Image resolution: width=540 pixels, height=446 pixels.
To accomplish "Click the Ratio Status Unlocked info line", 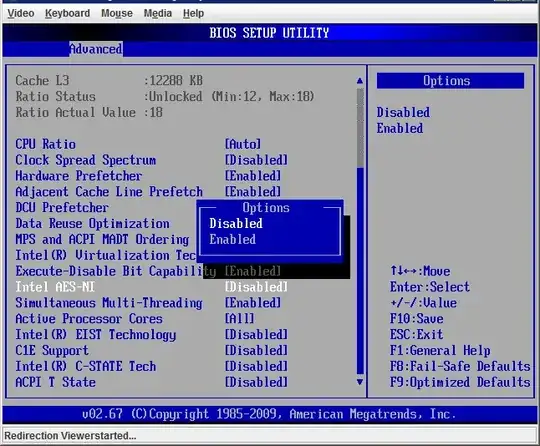I will [165, 96].
